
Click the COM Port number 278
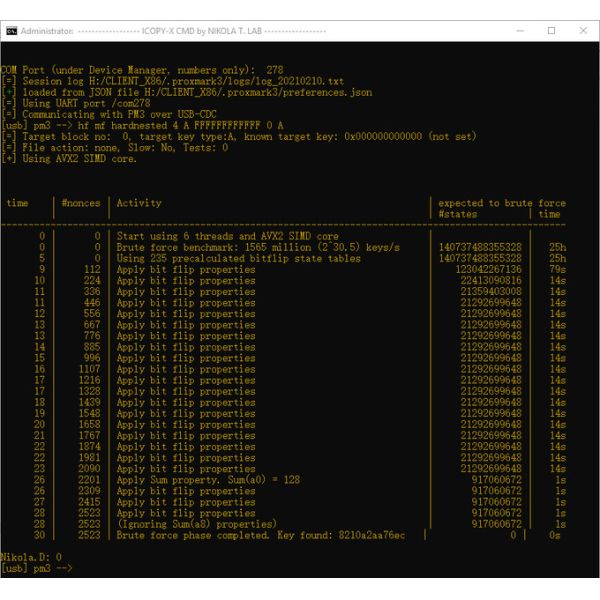click(276, 70)
